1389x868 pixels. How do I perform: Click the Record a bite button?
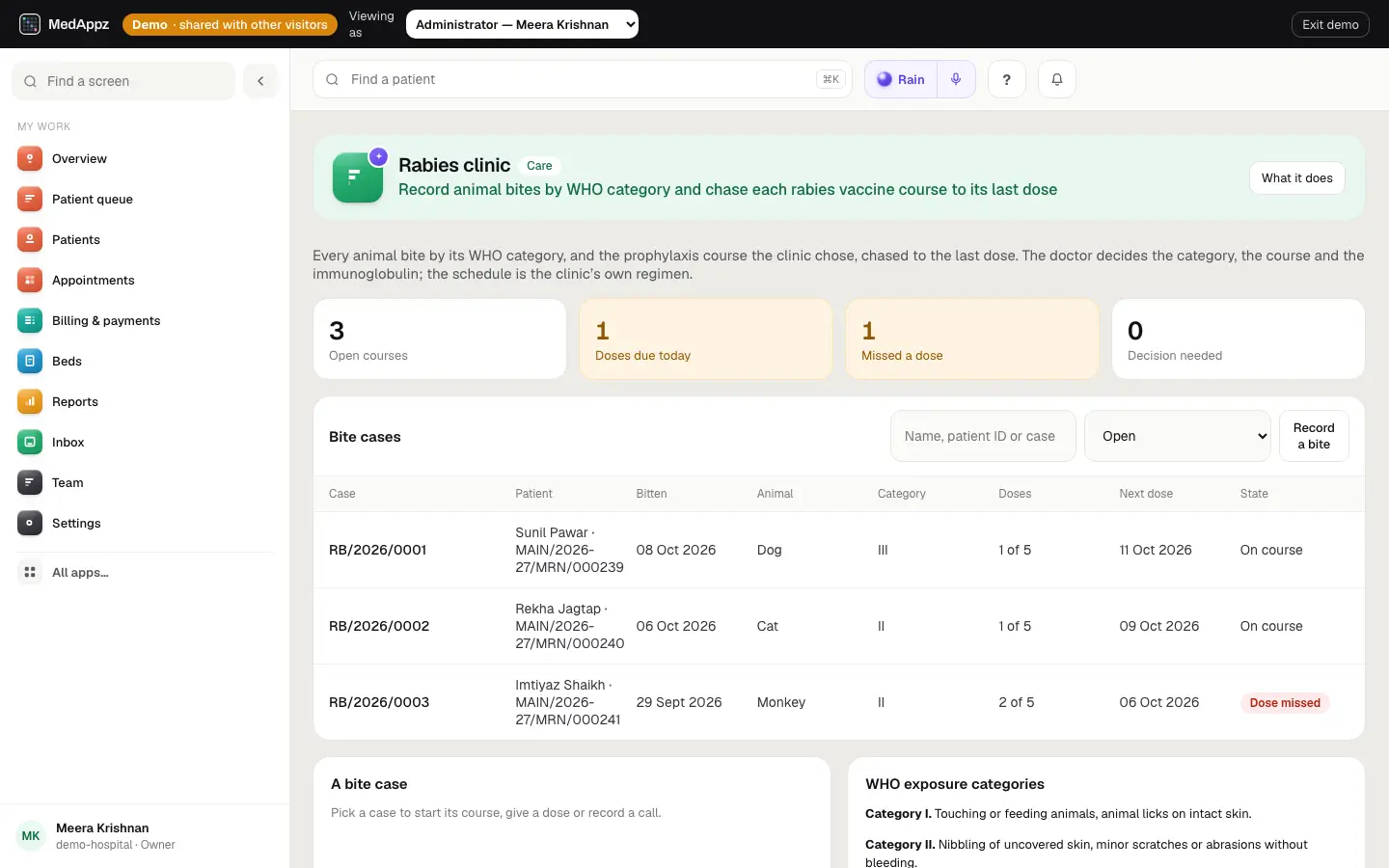1314,436
